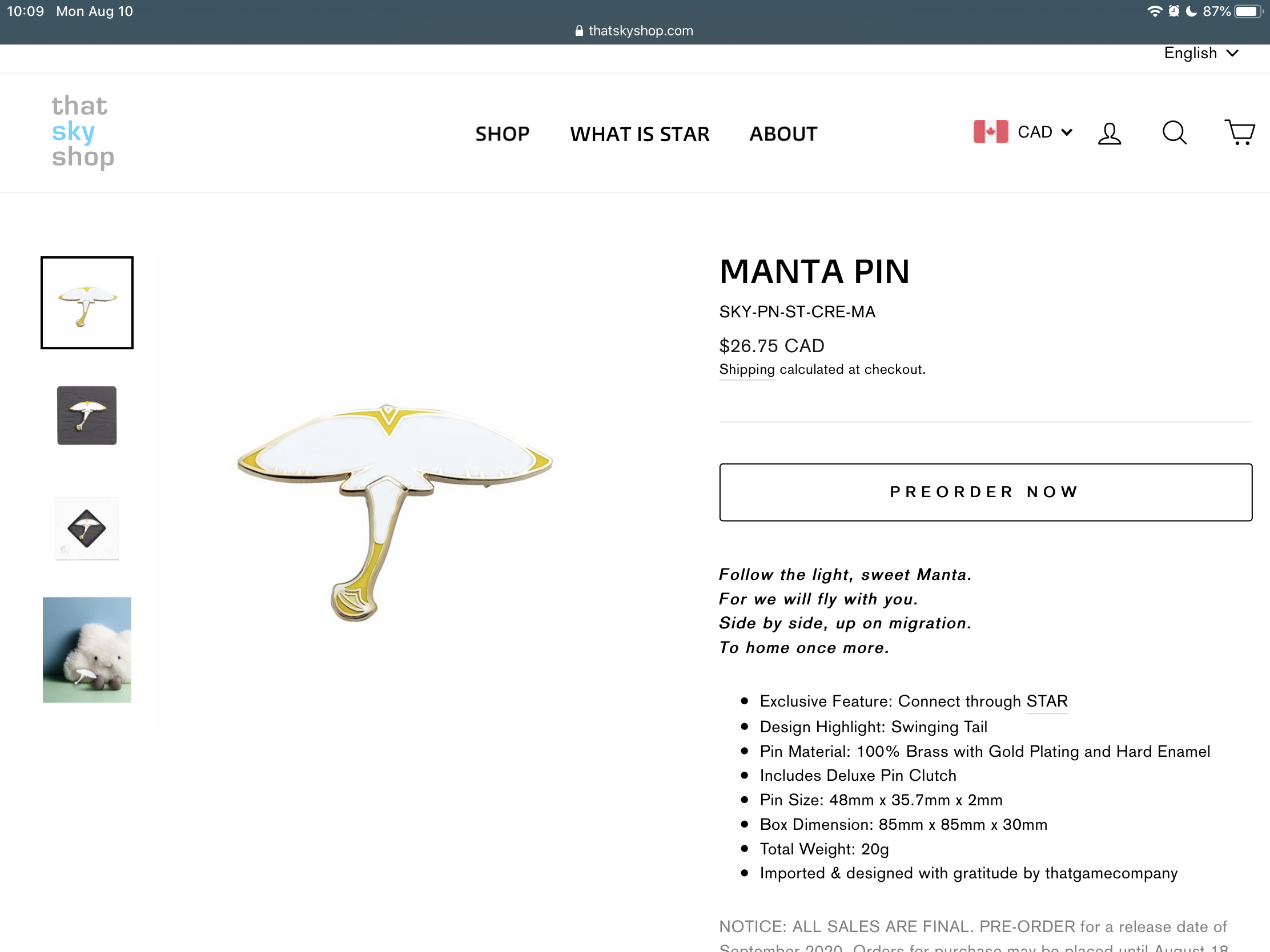Click the PREORDER NOW button
This screenshot has height=952, width=1270.
tap(985, 492)
